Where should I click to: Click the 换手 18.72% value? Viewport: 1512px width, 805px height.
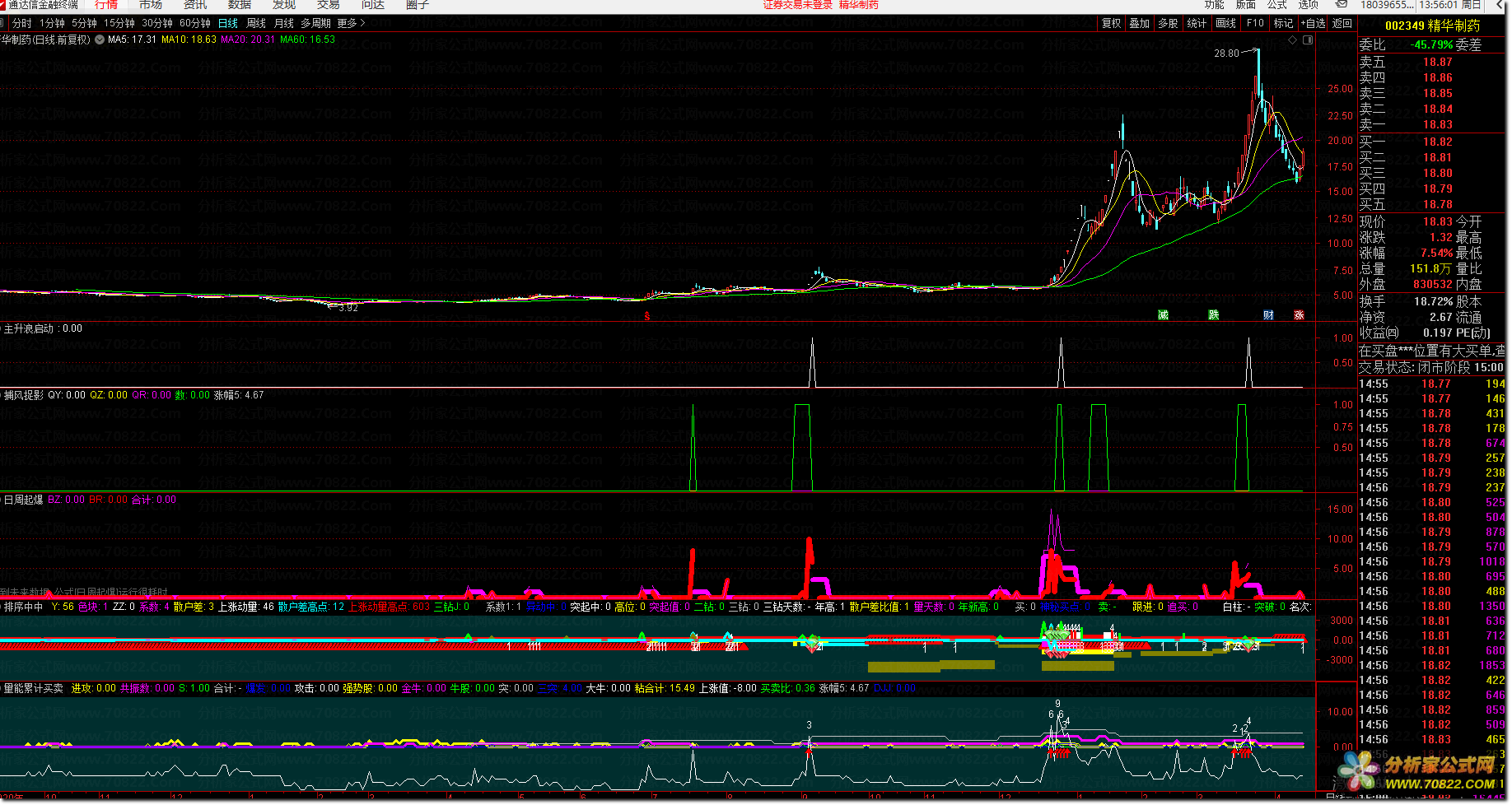(x=1433, y=301)
